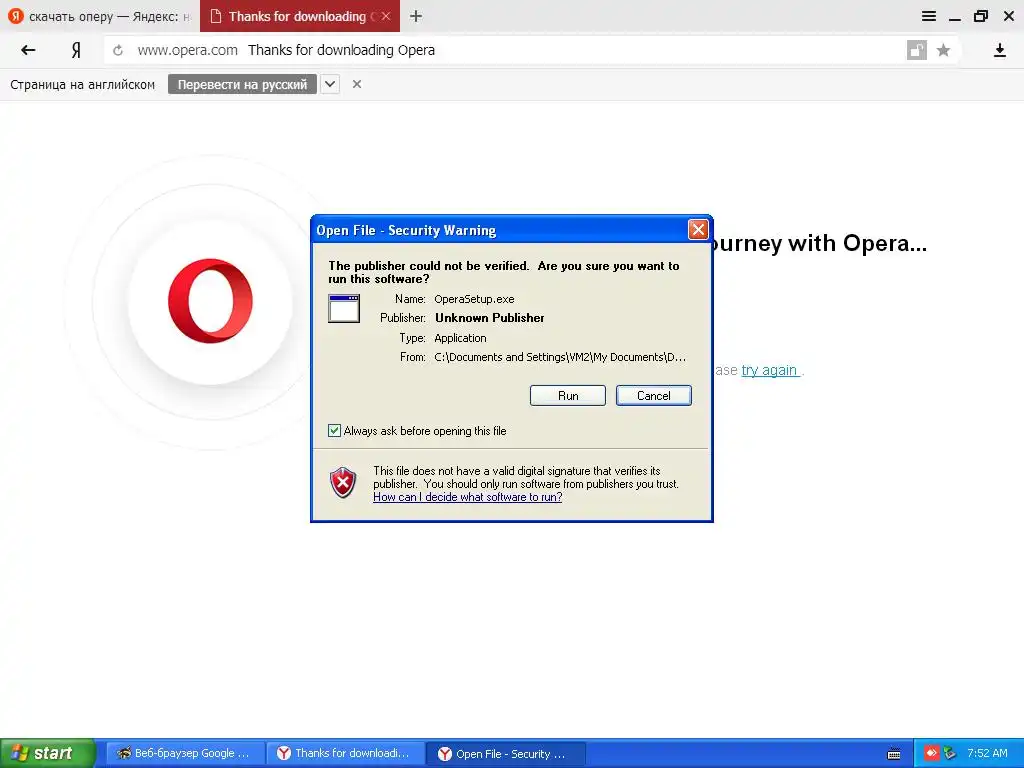Expand the translation options dropdown arrow

click(330, 84)
